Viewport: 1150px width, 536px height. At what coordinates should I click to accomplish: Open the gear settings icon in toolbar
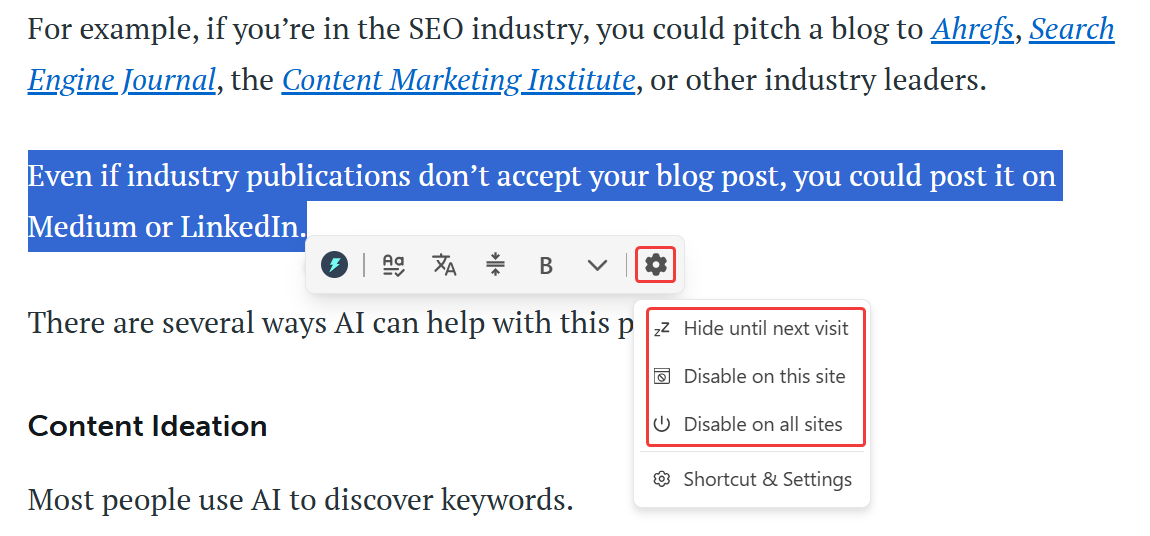pyautogui.click(x=656, y=265)
